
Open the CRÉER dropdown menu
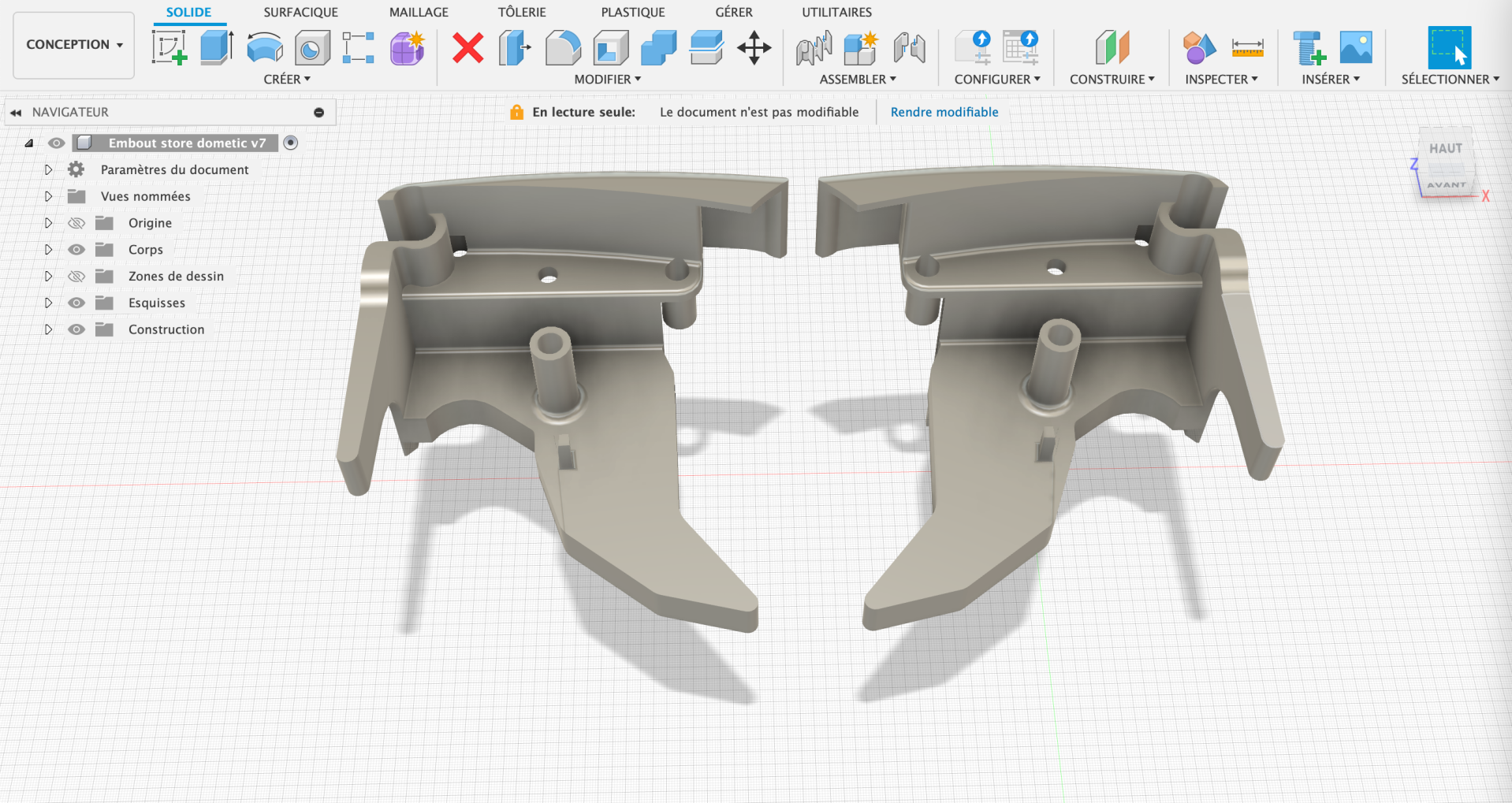point(287,80)
